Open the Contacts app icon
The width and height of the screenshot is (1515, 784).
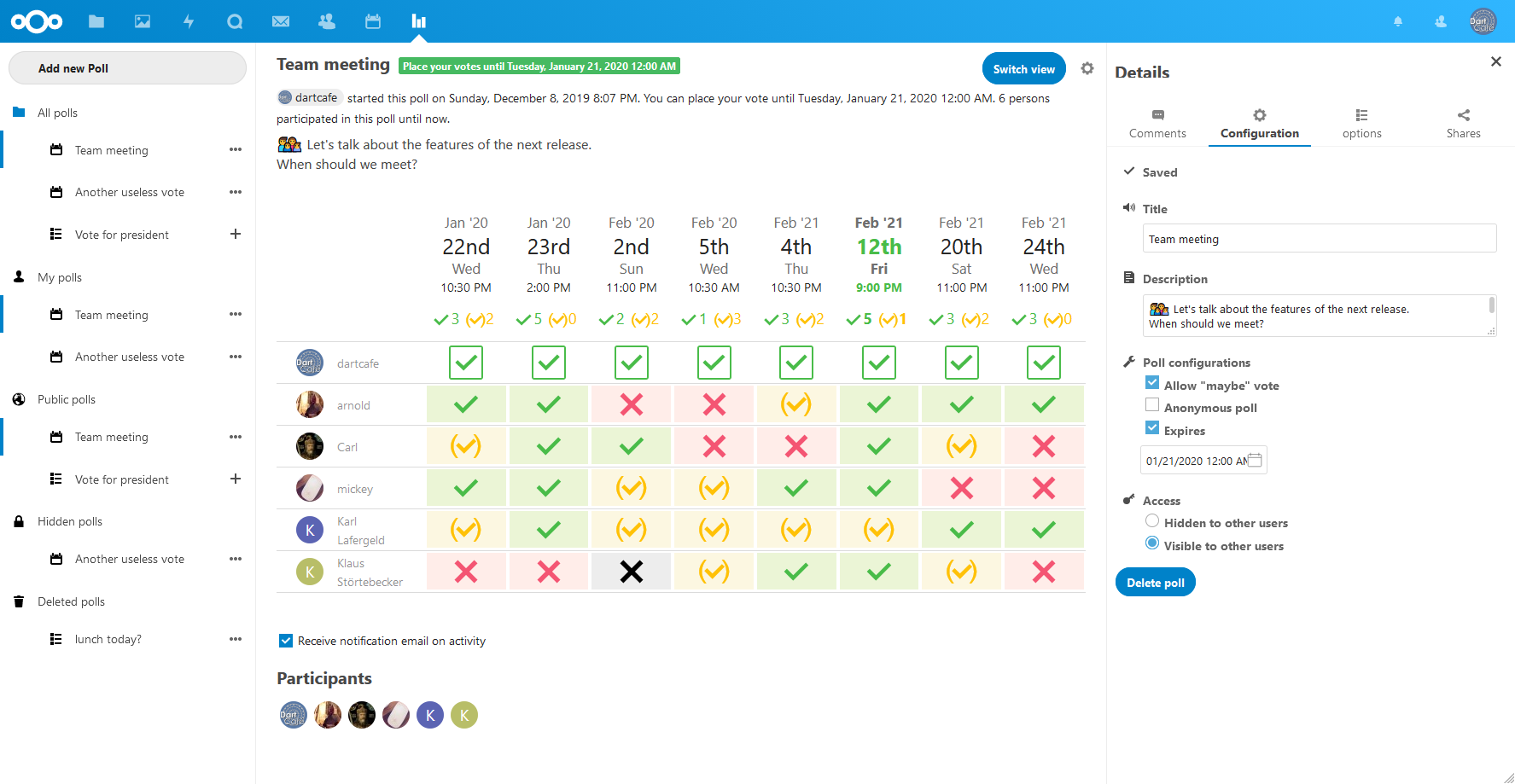[x=327, y=21]
